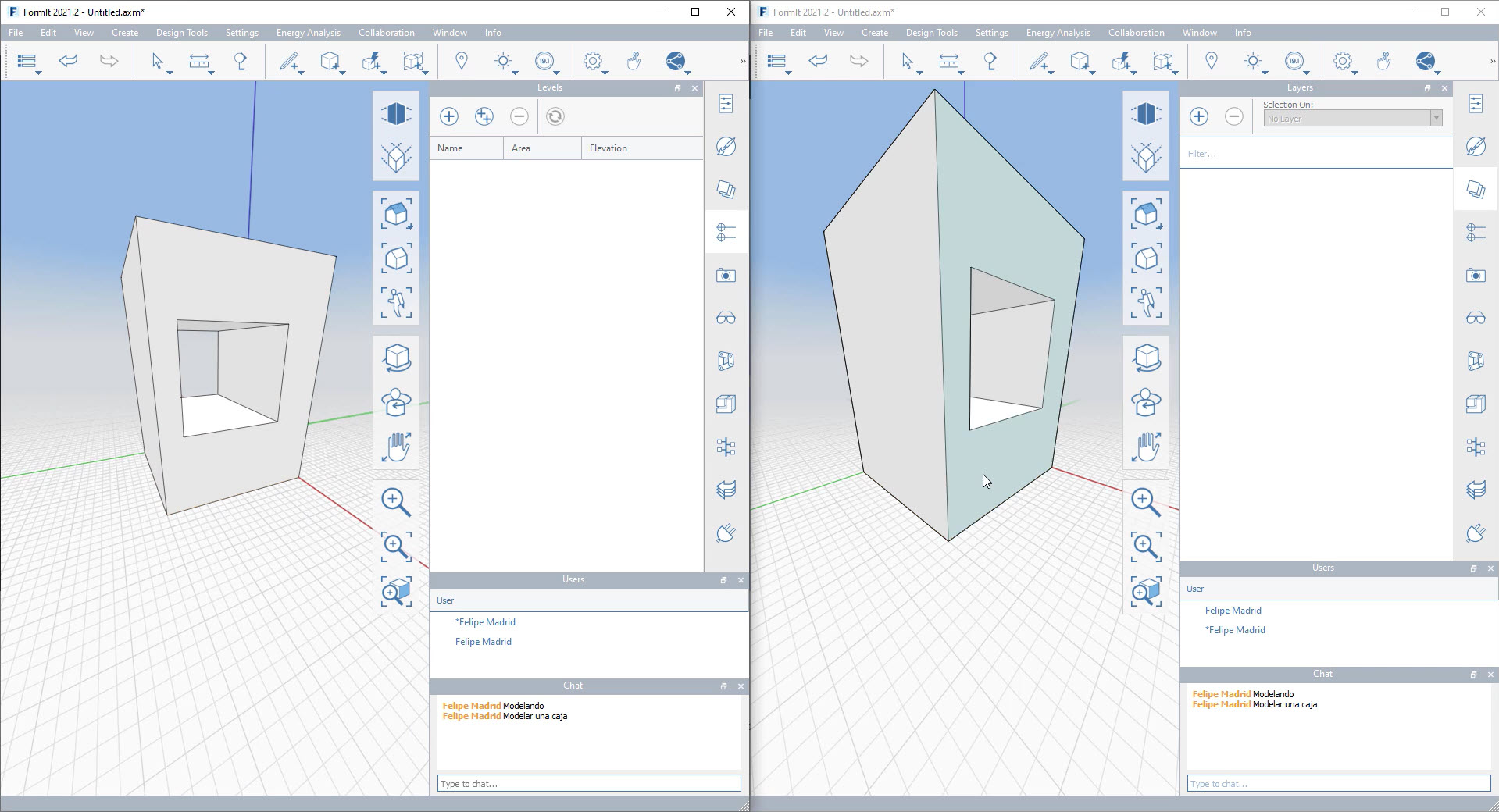Open the Energy Analysis menu
The image size is (1499, 812).
[307, 32]
